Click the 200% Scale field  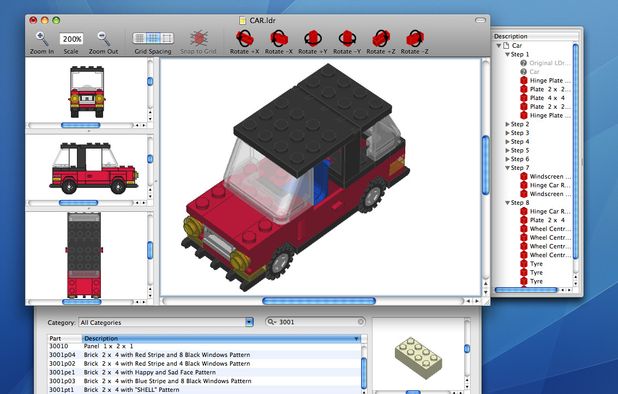[71, 39]
